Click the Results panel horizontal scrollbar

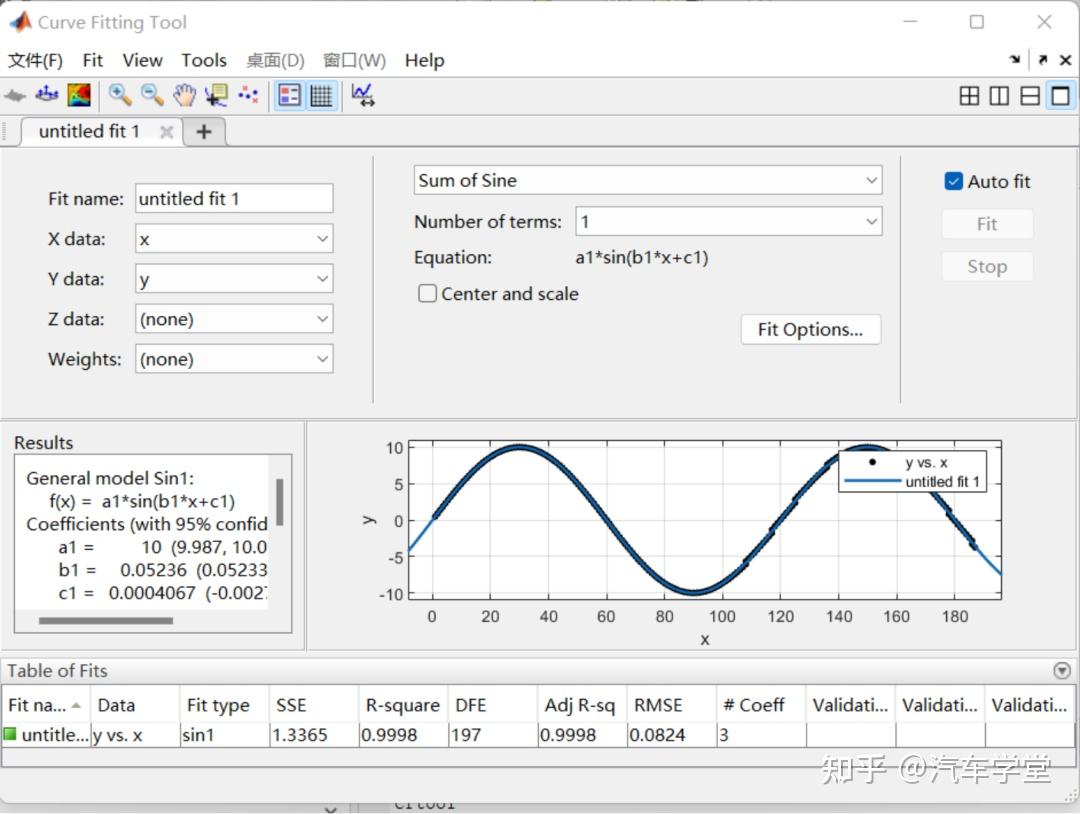105,621
